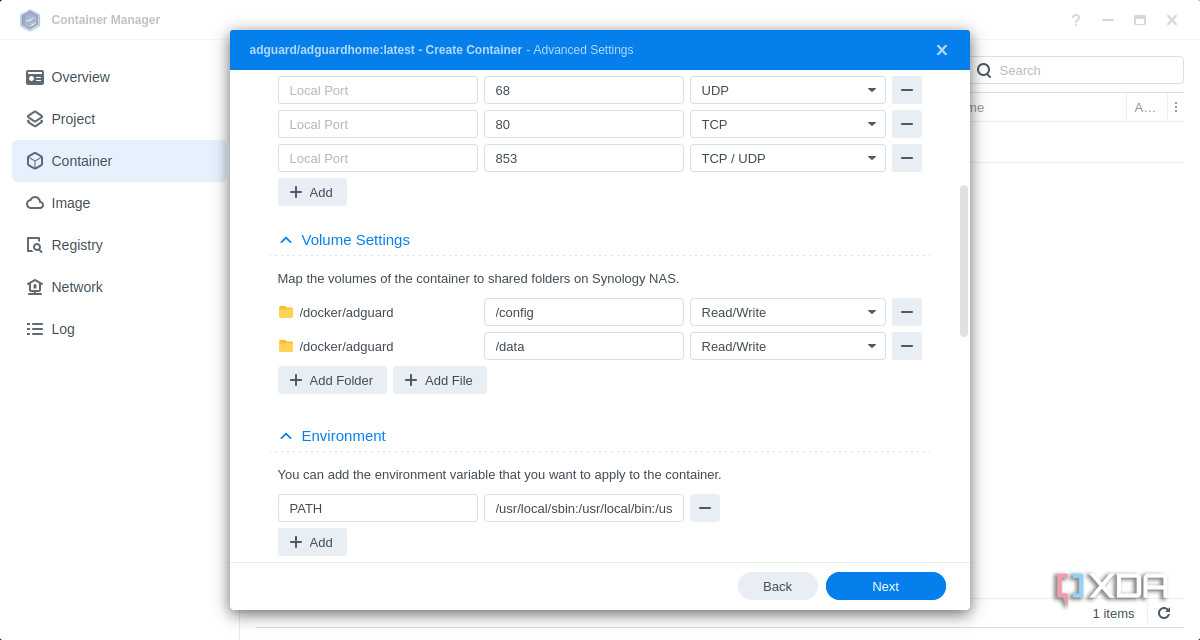Go Back to previous step
Screen dimensions: 1200x640
777,586
